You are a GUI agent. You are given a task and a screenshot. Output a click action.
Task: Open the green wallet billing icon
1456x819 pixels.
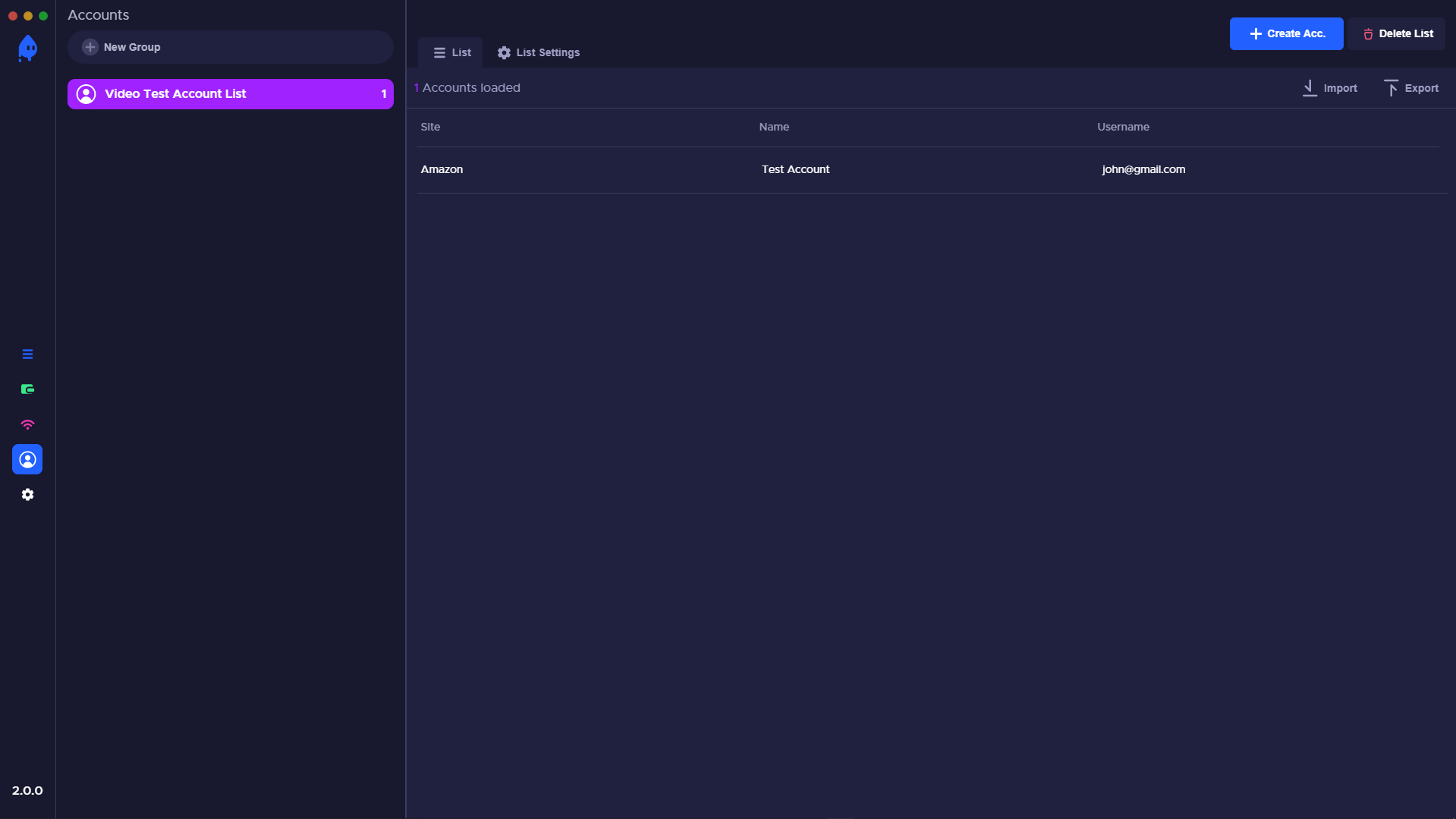click(x=27, y=389)
